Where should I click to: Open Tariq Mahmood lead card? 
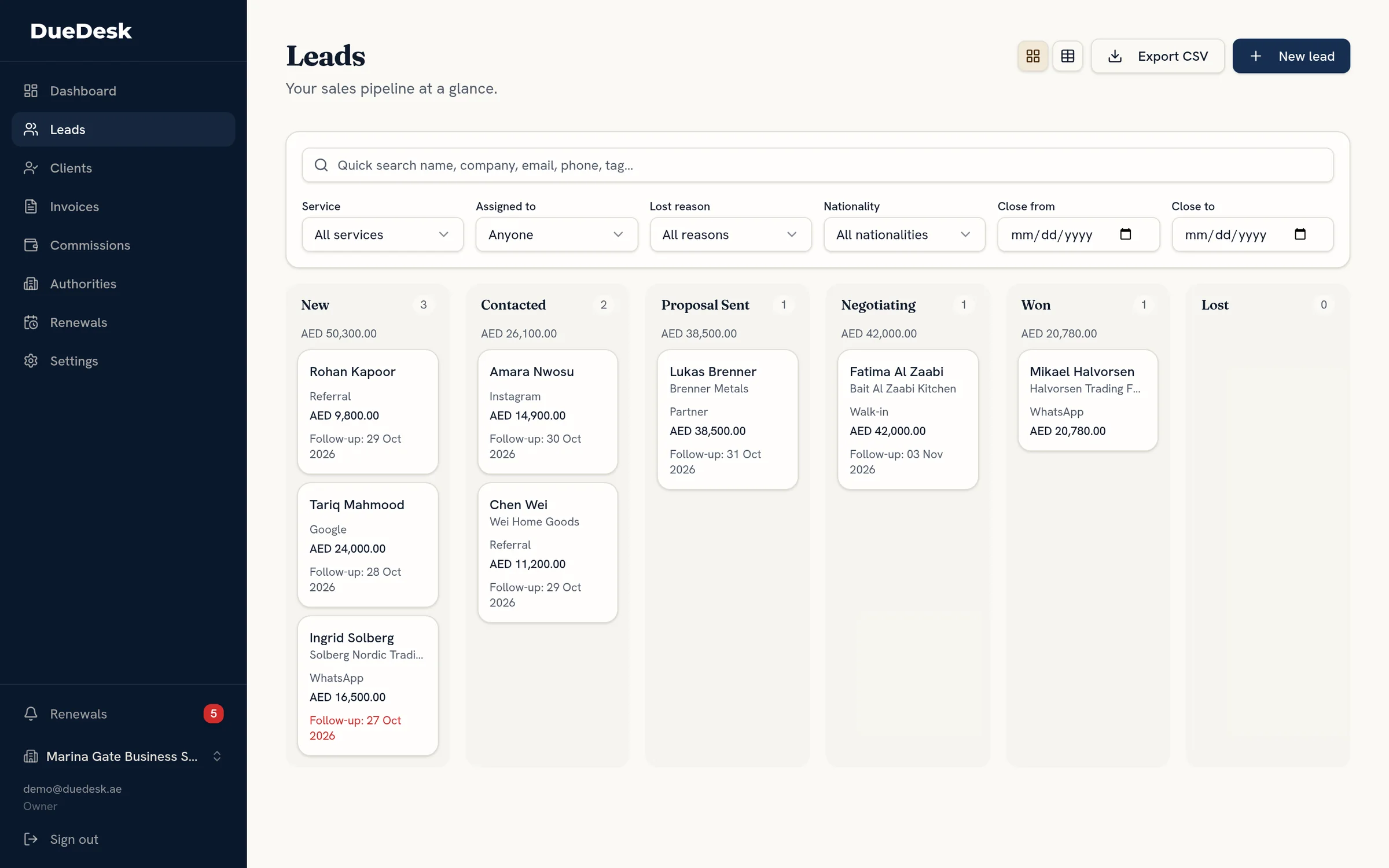point(368,545)
